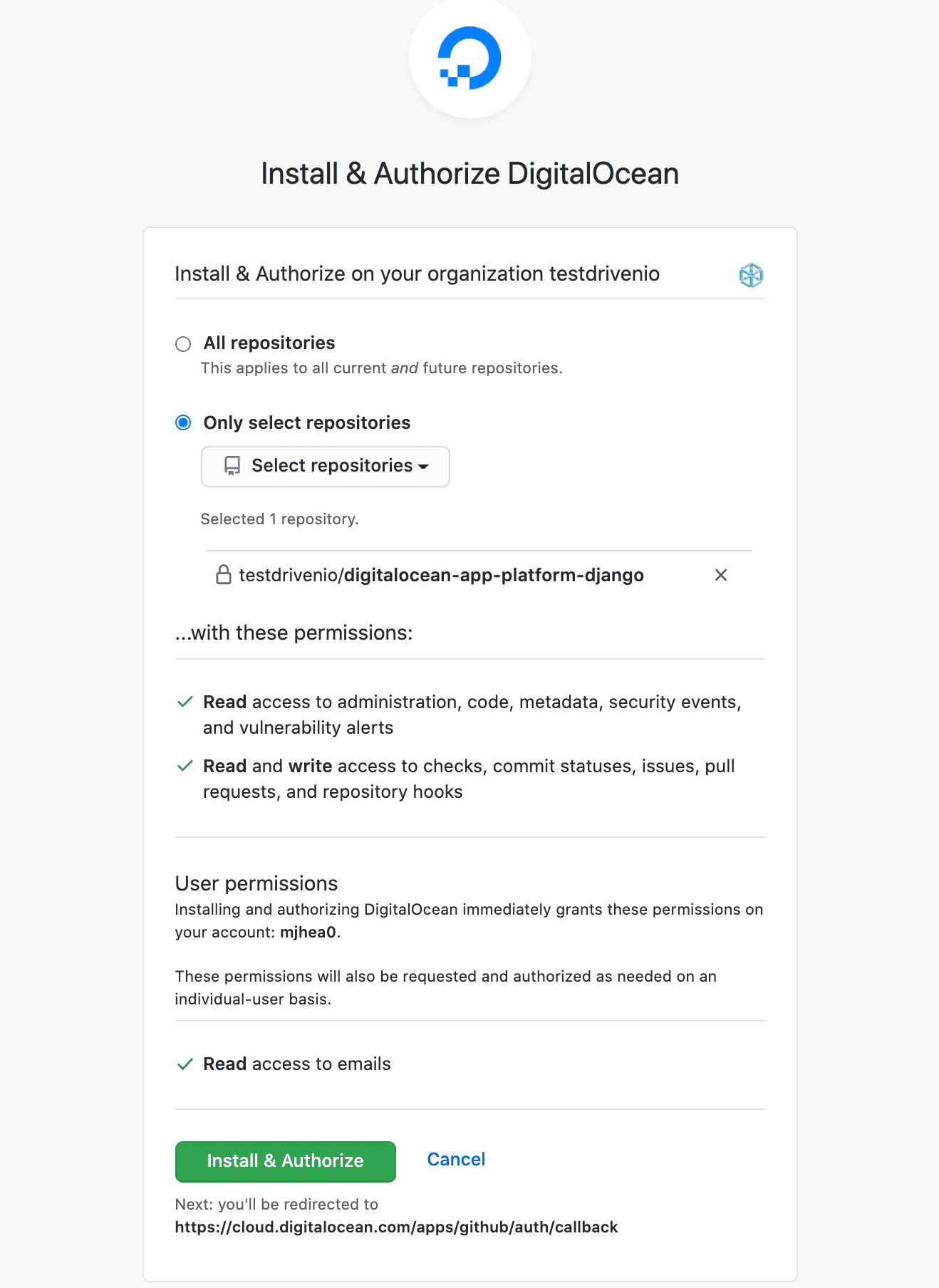The height and width of the screenshot is (1288, 939).
Task: Click the Cancel link
Action: 456,1159
